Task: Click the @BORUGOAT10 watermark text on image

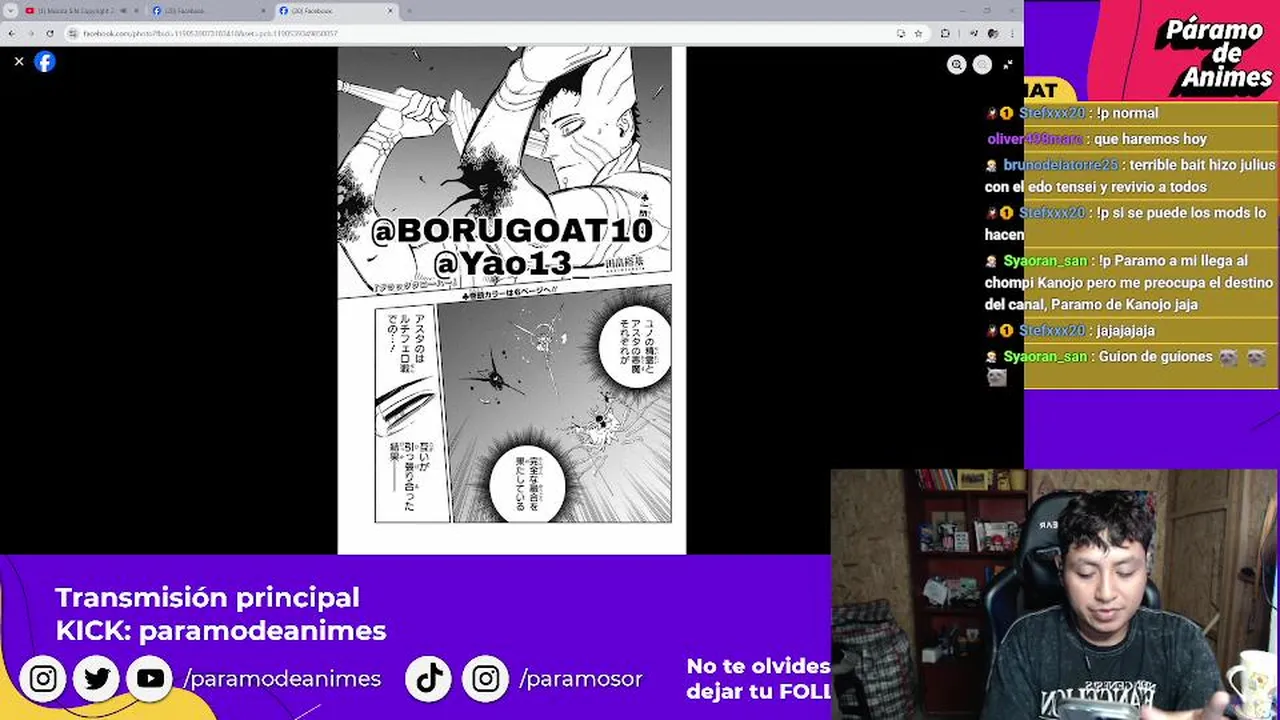Action: [x=511, y=231]
